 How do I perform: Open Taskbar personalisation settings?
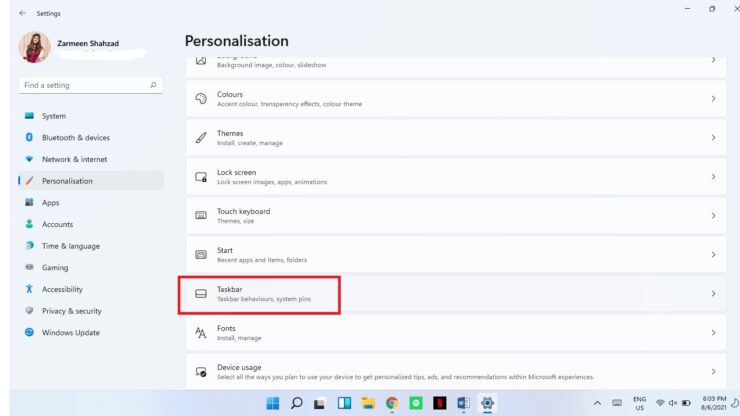point(259,294)
